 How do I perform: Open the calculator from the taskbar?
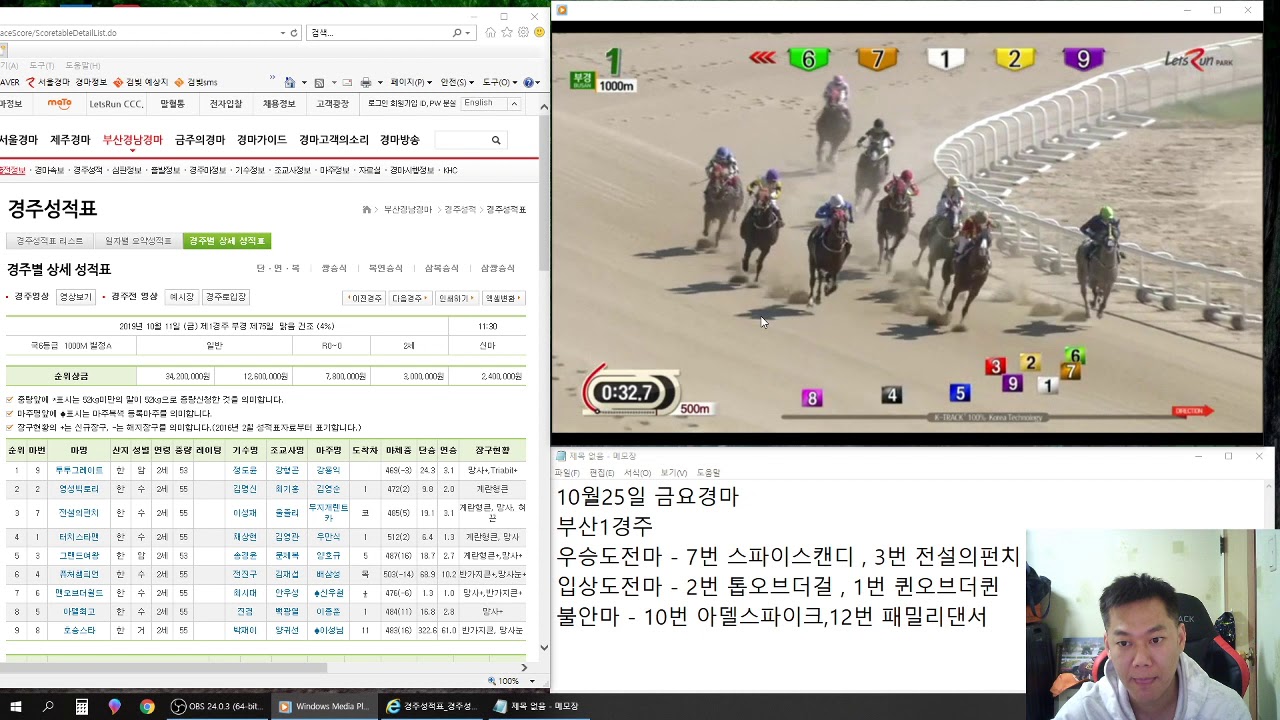[x=82, y=706]
